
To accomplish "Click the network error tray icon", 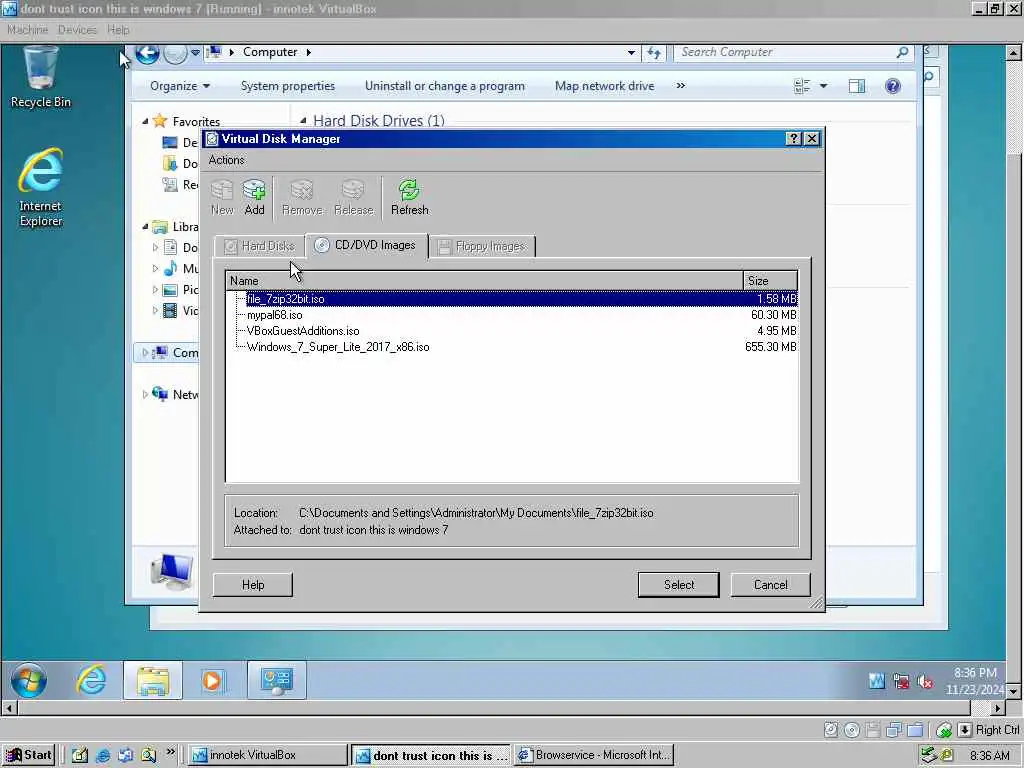I will click(901, 682).
